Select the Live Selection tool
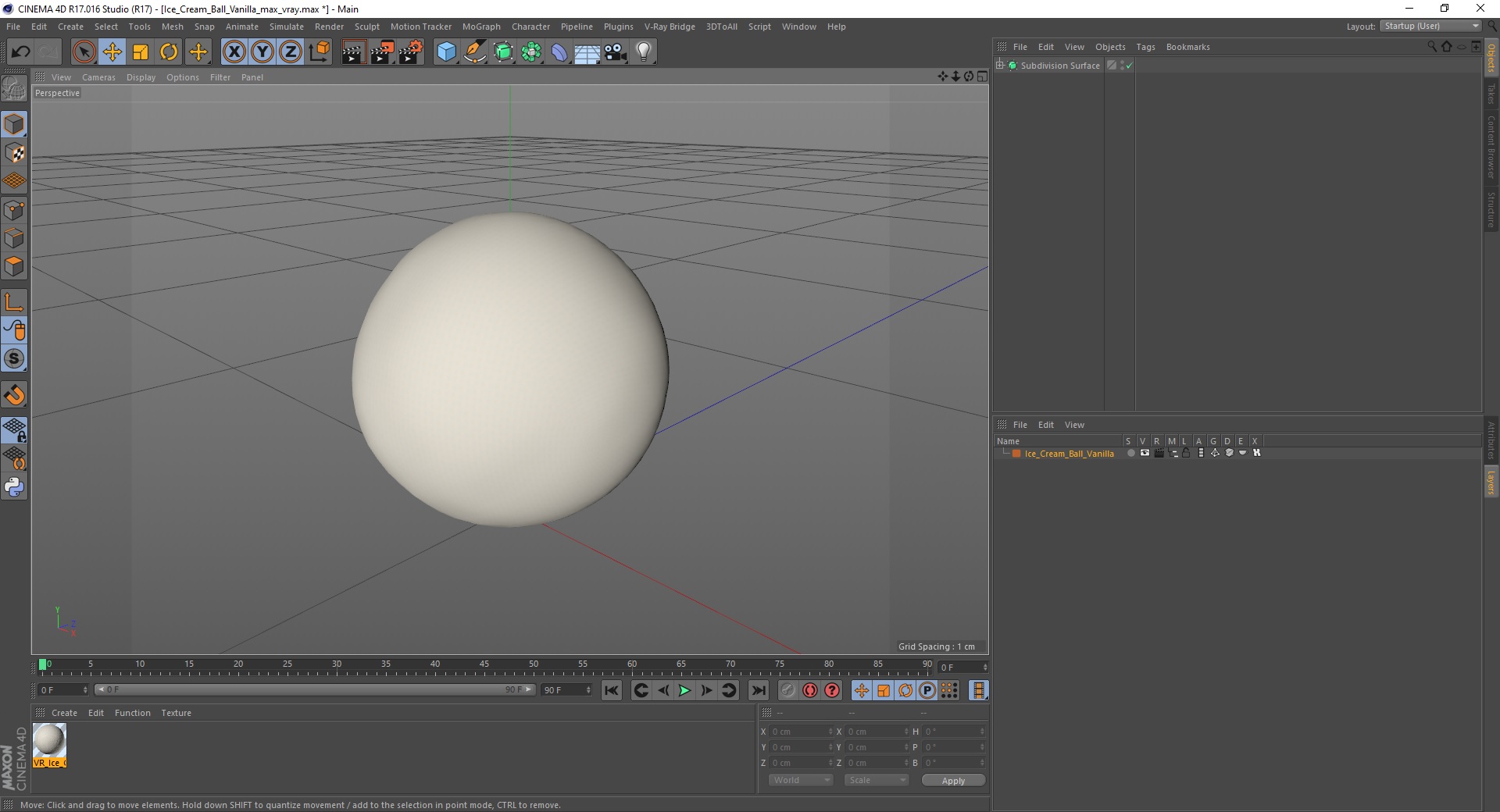This screenshot has width=1500, height=812. coord(84,52)
